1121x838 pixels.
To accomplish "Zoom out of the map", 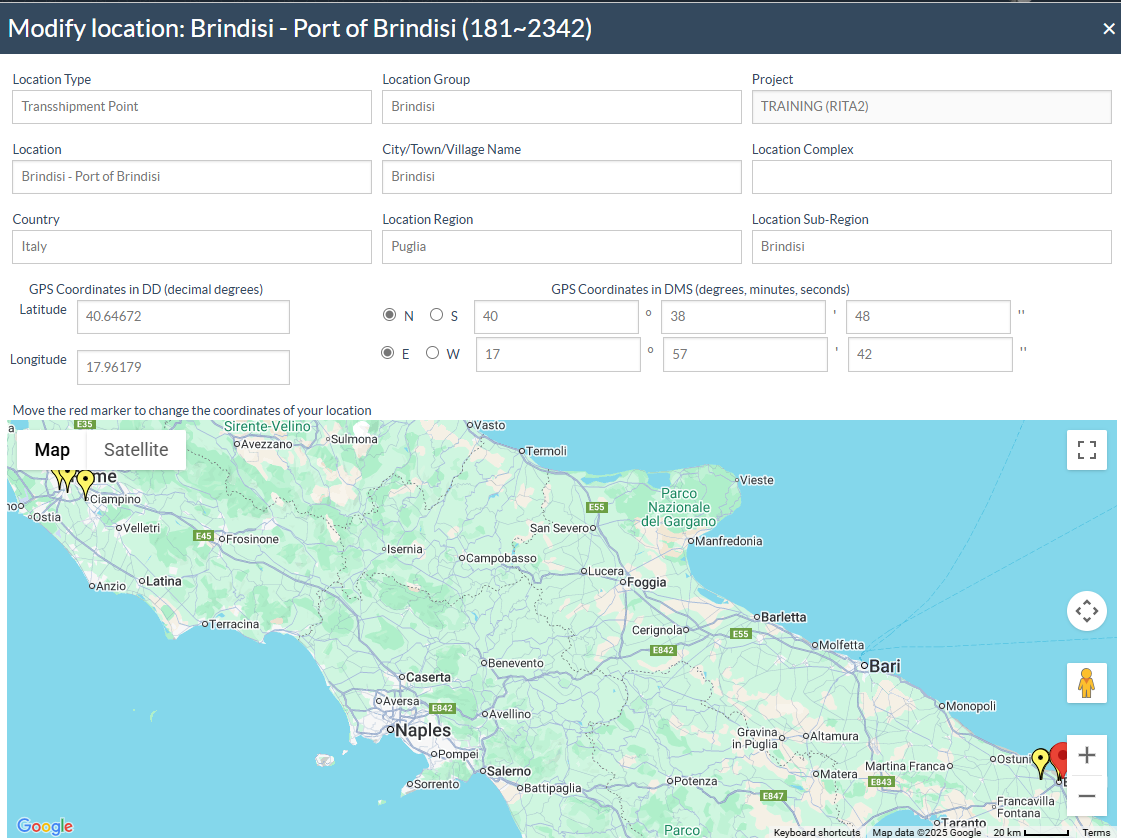I will 1087,797.
